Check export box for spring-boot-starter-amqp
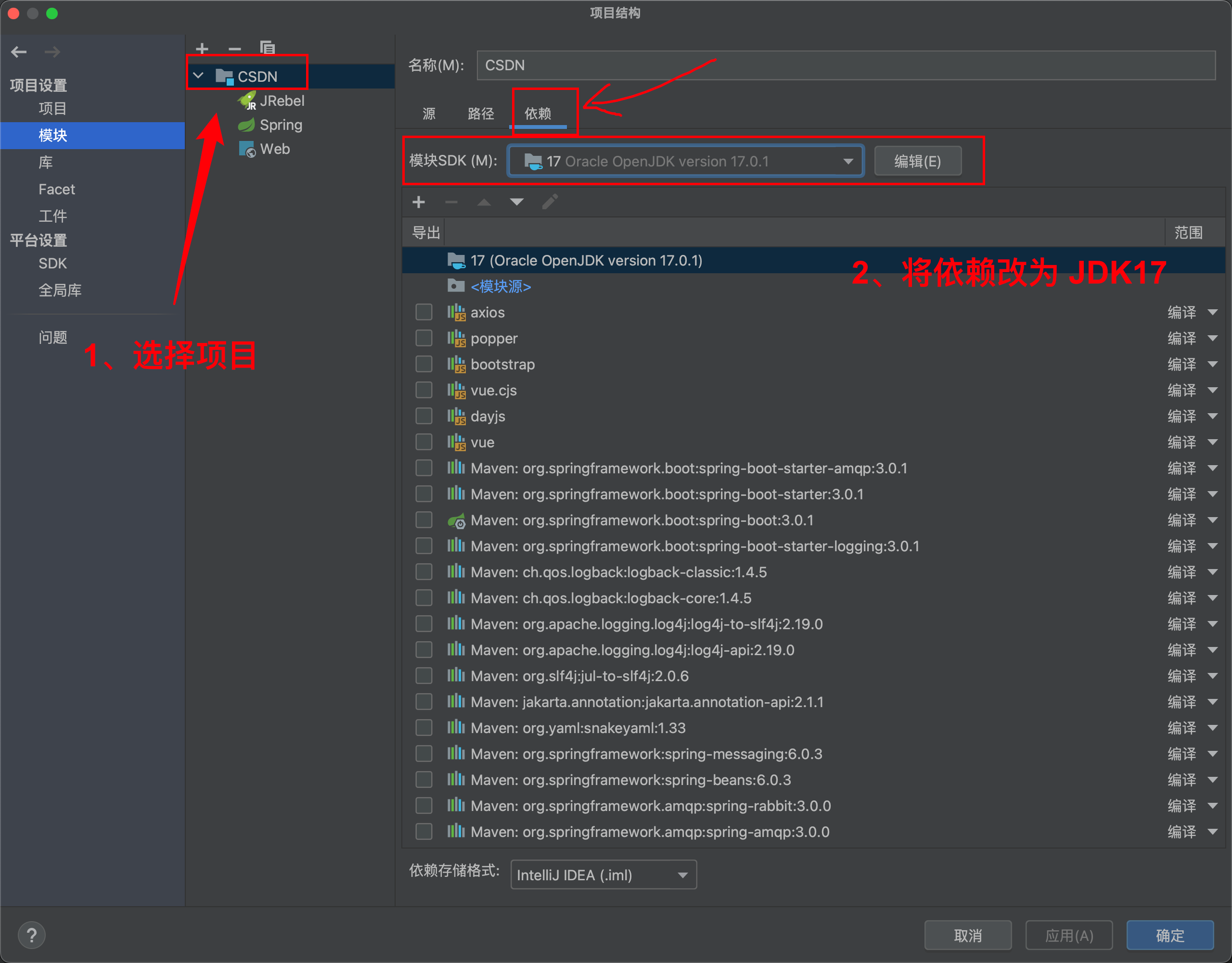Screen dimensions: 1232x963 pyautogui.click(x=423, y=468)
